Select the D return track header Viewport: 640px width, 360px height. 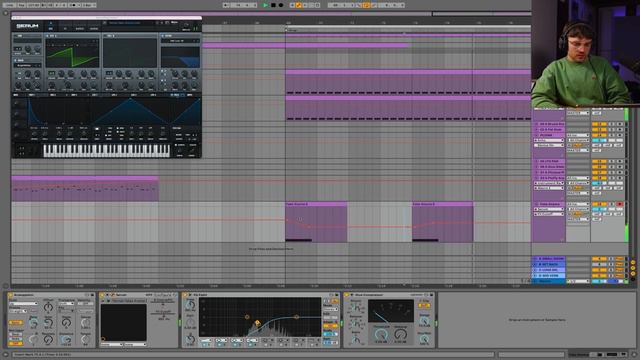[549, 276]
